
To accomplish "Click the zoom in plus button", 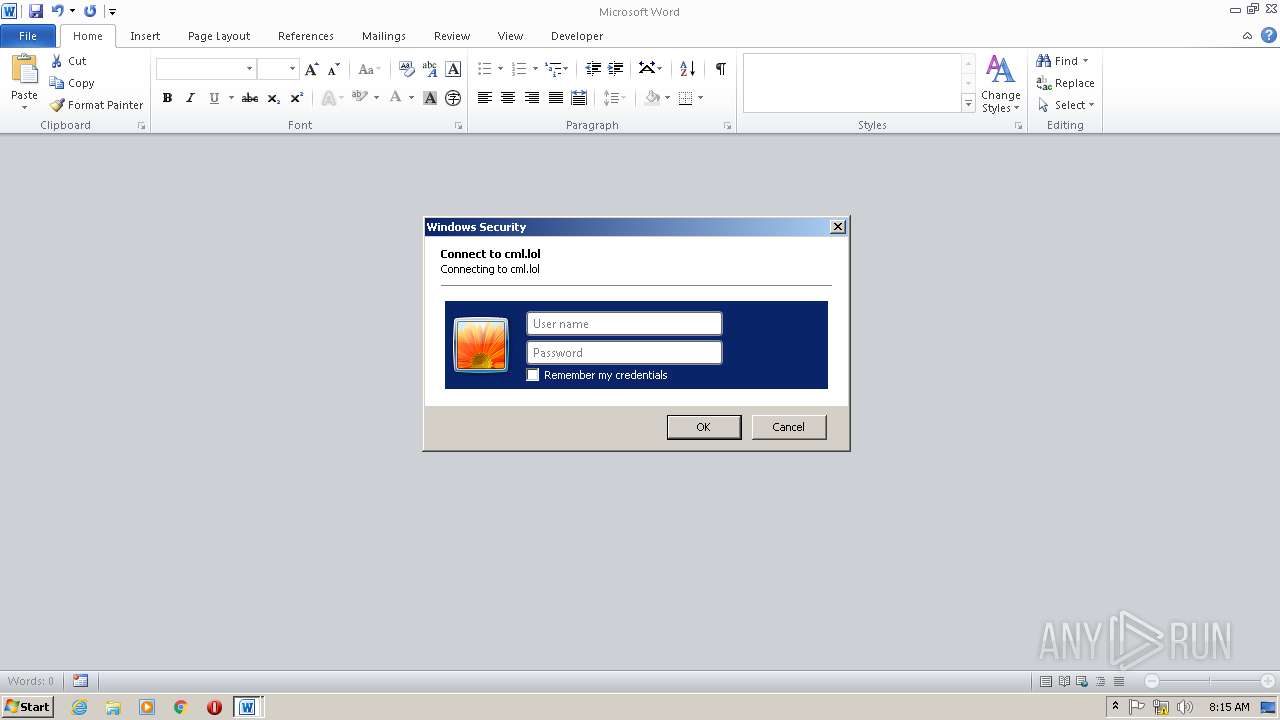I will (x=1267, y=681).
